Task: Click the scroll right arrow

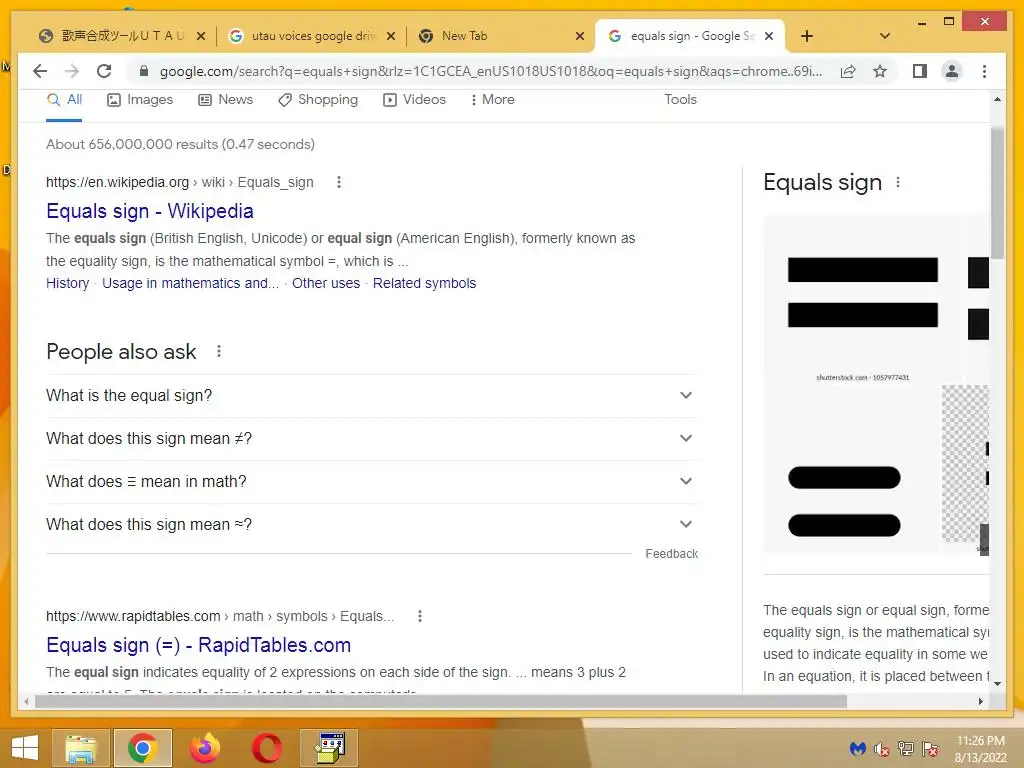Action: pos(980,702)
